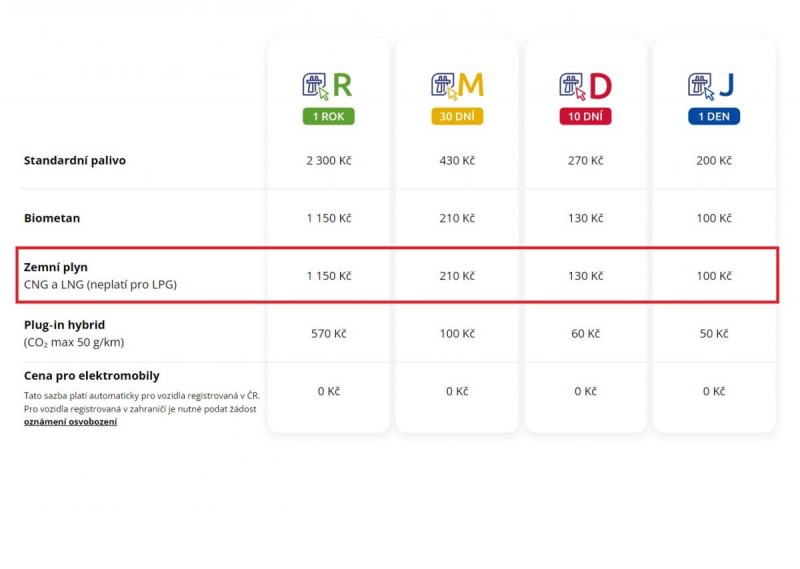Image resolution: width=800 pixels, height=569 pixels.
Task: Click the 2 300 Kč annual standard price
Action: (328, 161)
